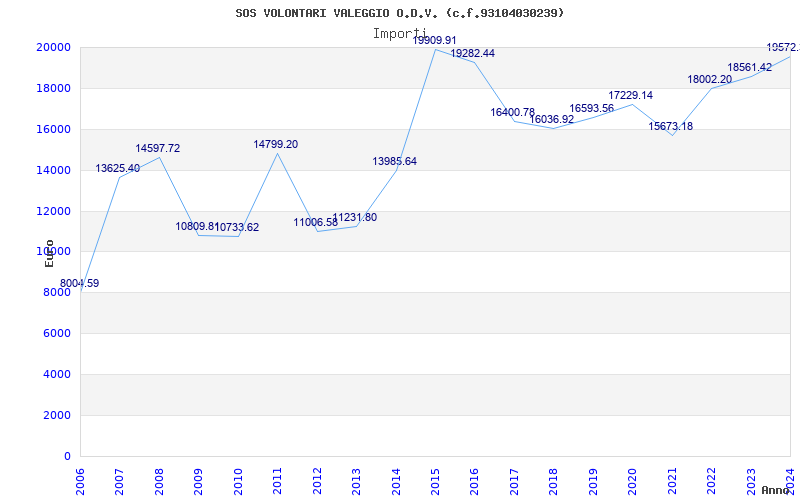Click x-axis year 2006

click(80, 482)
